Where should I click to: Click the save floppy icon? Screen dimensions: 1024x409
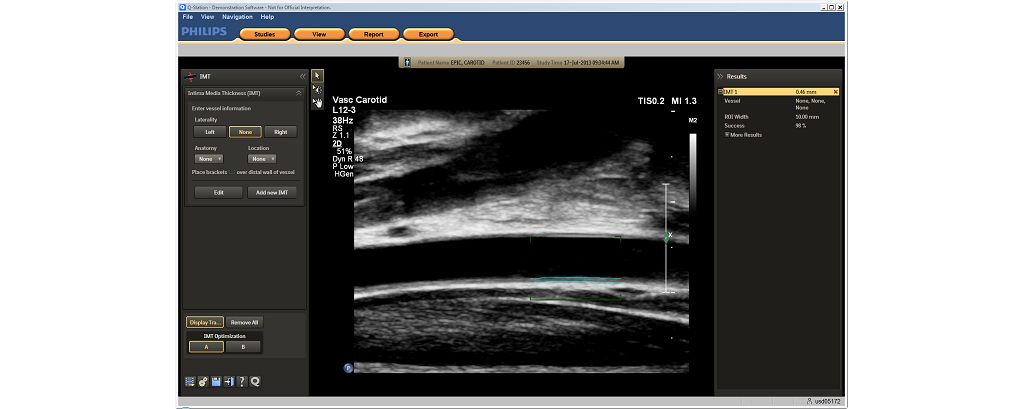pyautogui.click(x=216, y=382)
